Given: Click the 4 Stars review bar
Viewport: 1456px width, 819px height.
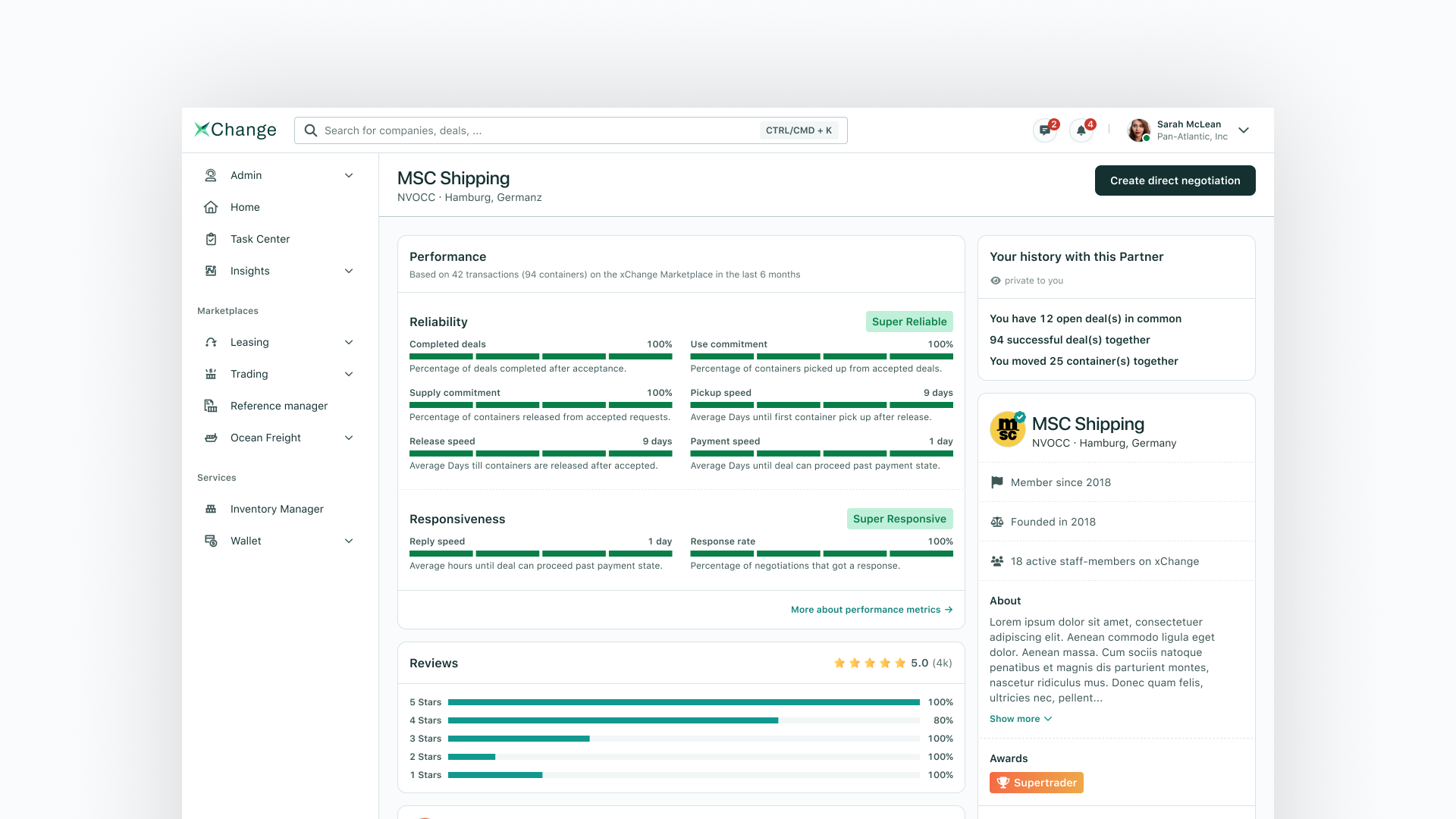Looking at the screenshot, I should click(x=614, y=720).
